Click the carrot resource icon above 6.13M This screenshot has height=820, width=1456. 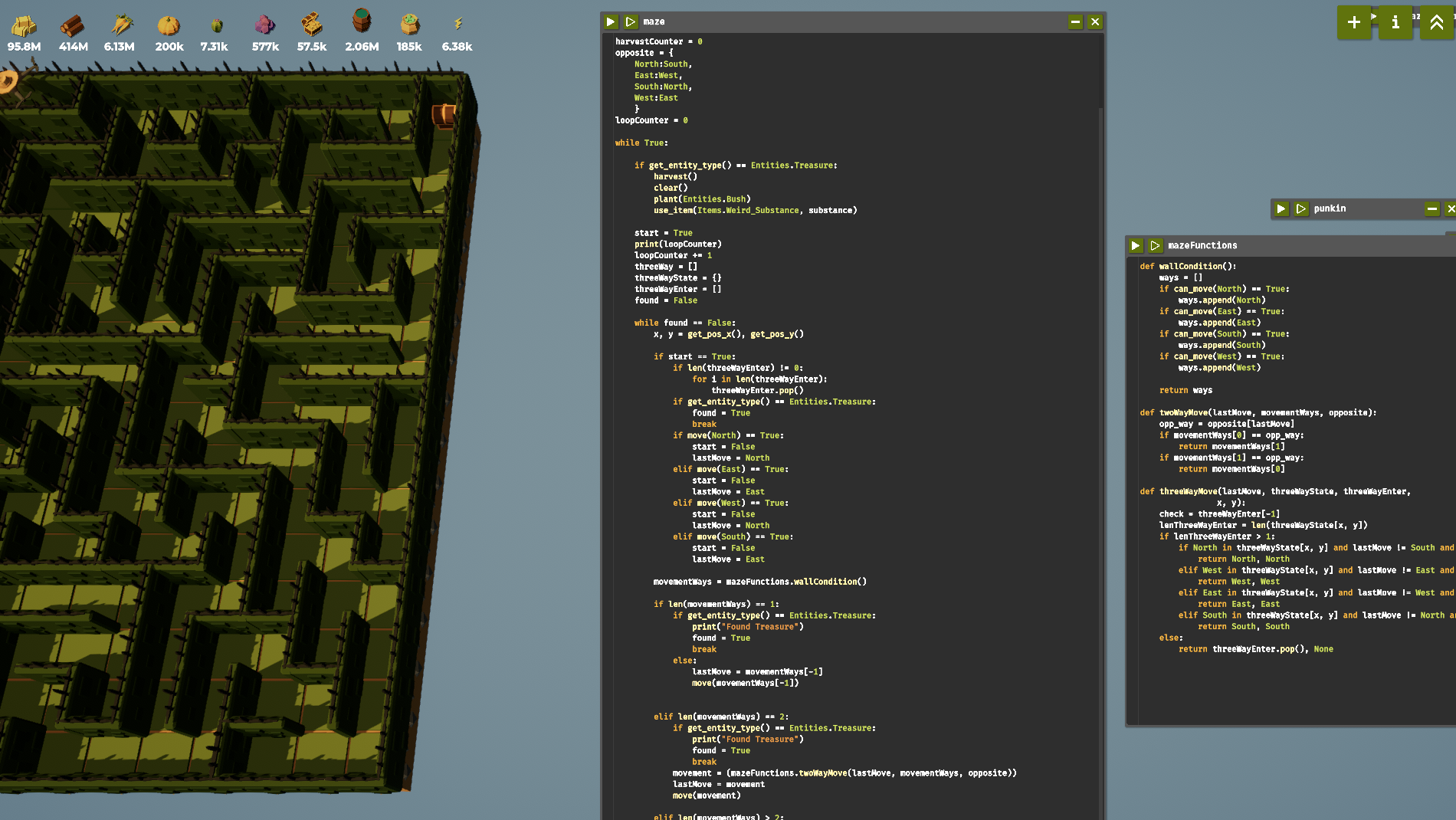pyautogui.click(x=121, y=25)
